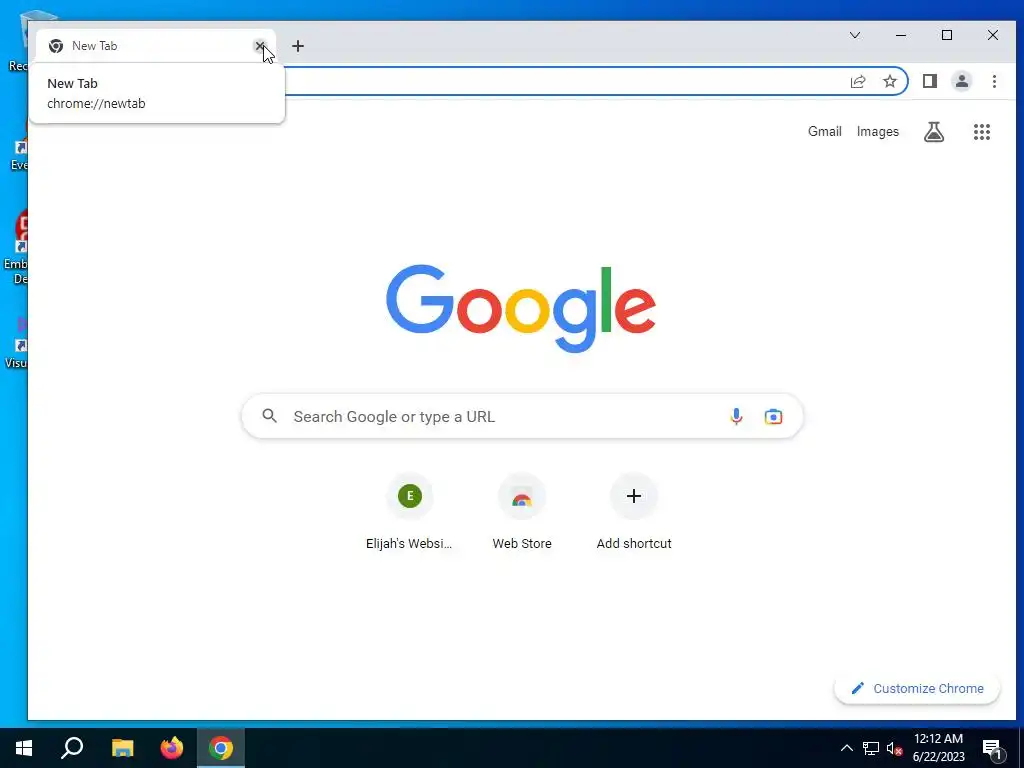The width and height of the screenshot is (1024, 768).
Task: Click the magnifier icon in search box
Action: point(270,416)
